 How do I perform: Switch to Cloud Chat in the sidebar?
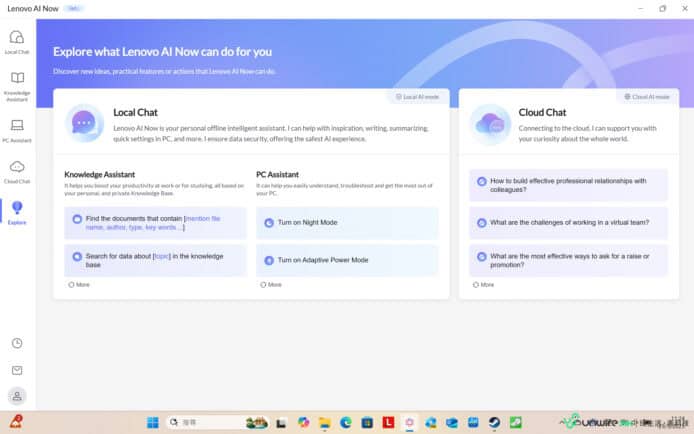point(17,172)
